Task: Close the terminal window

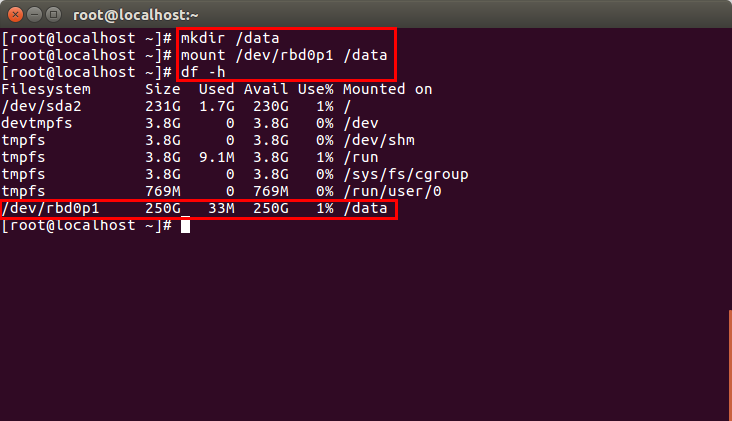Action: 15,13
